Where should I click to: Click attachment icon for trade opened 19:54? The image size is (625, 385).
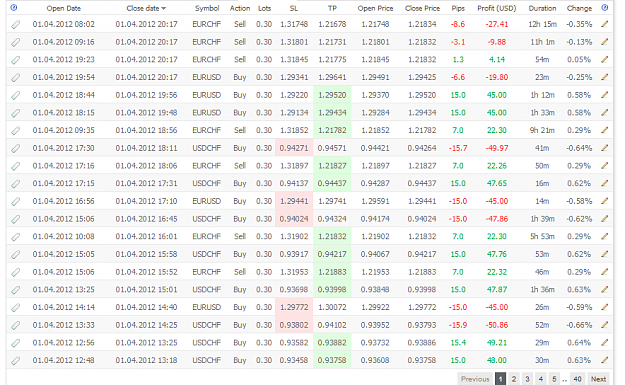pyautogui.click(x=15, y=78)
